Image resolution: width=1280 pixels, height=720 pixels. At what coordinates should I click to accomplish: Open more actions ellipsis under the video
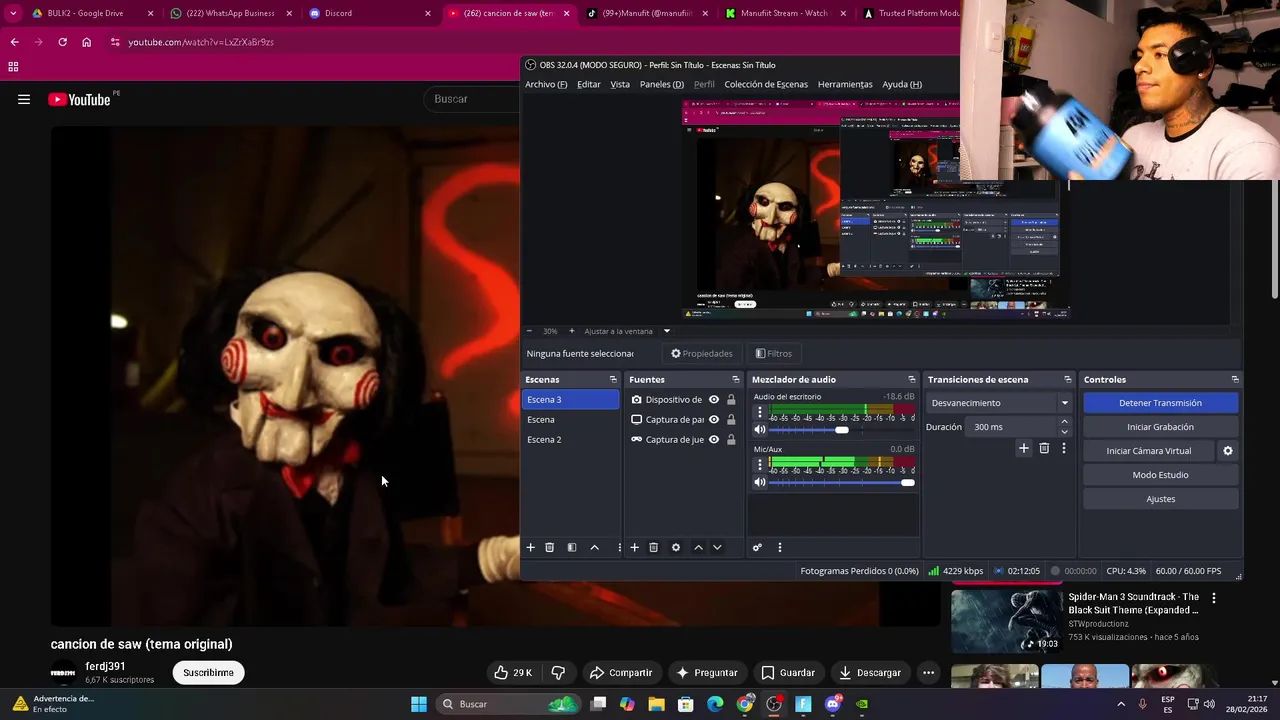(x=928, y=672)
